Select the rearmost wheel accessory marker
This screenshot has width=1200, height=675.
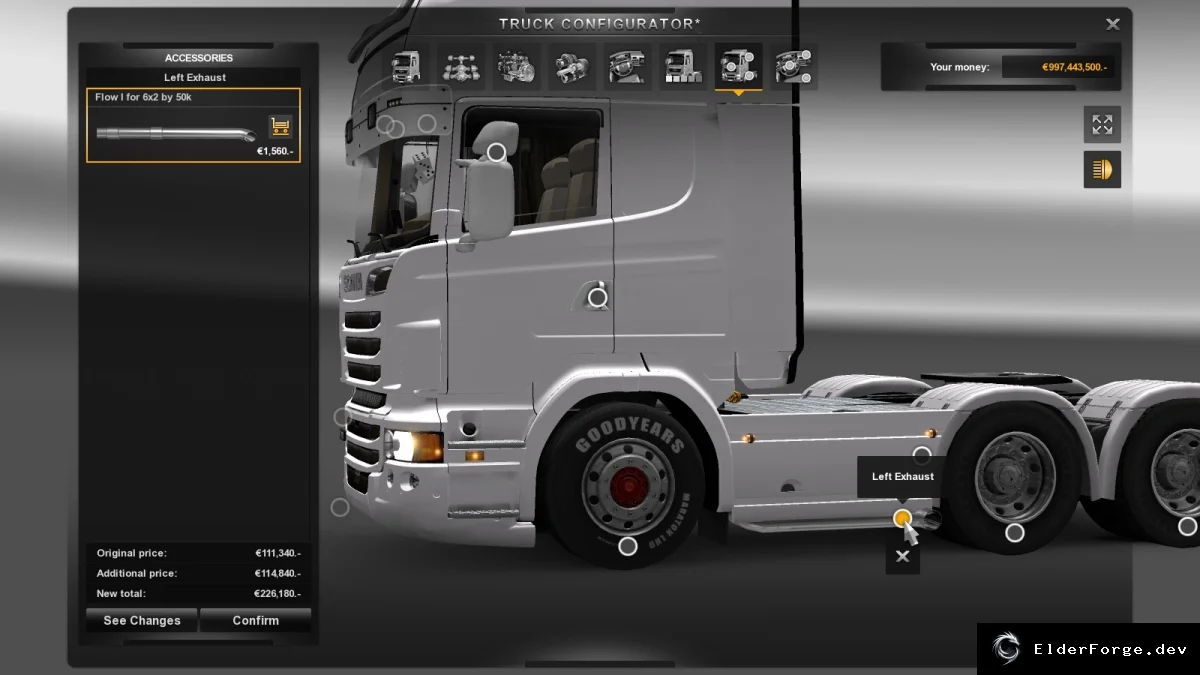coord(1187,526)
